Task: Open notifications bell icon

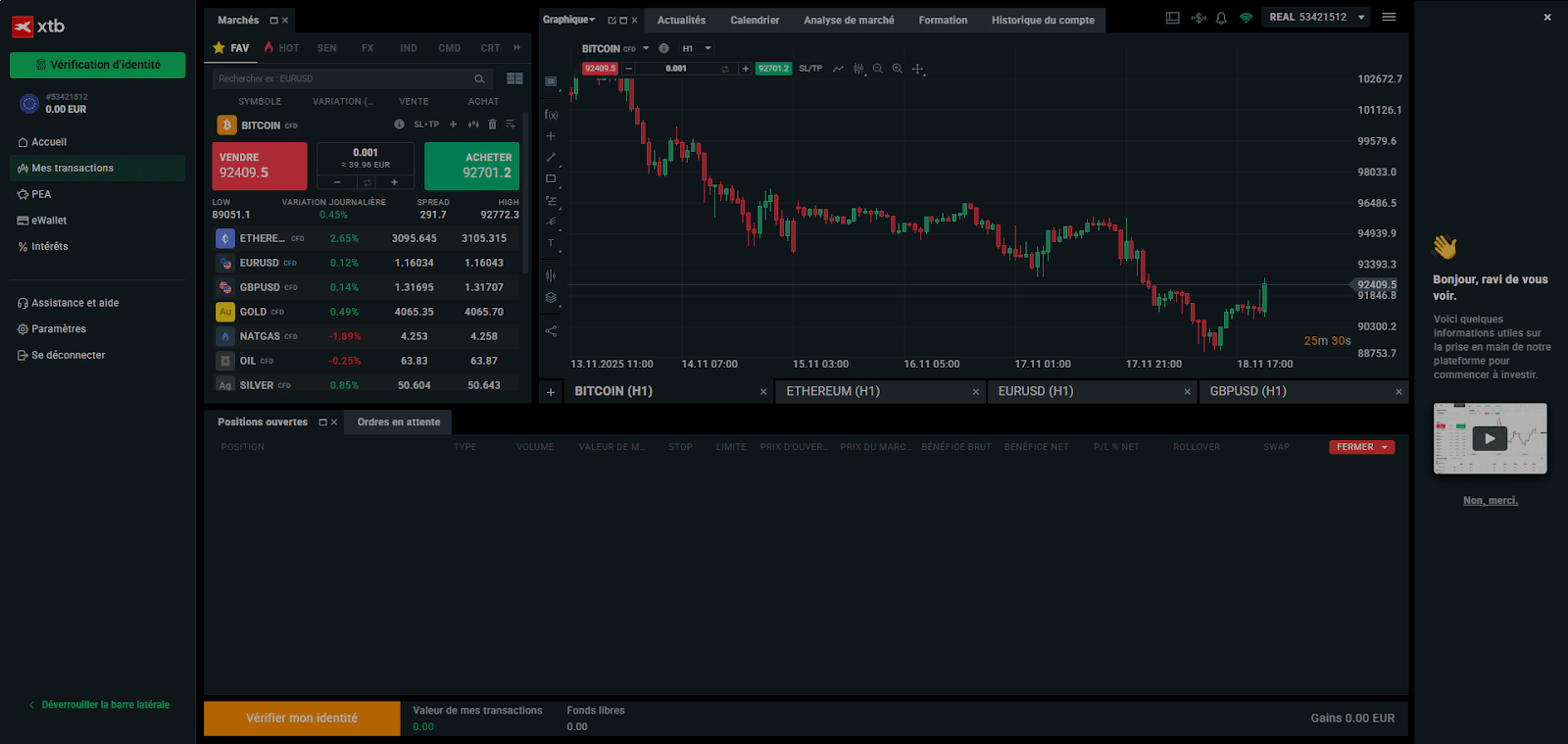Action: (1221, 18)
